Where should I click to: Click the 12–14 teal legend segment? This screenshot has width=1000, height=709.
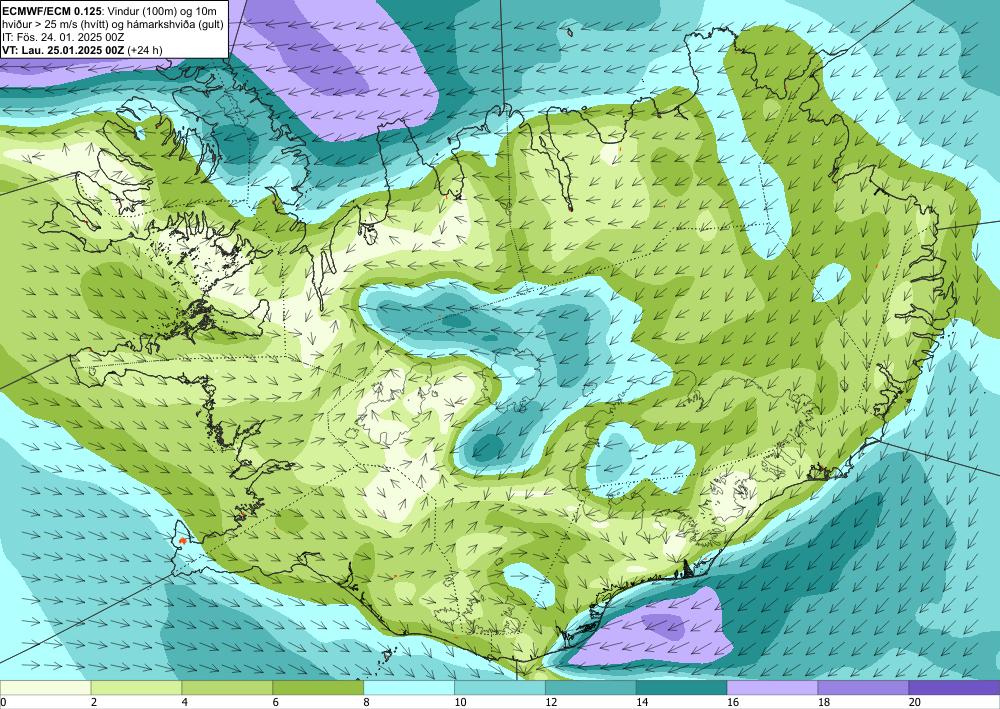point(591,688)
